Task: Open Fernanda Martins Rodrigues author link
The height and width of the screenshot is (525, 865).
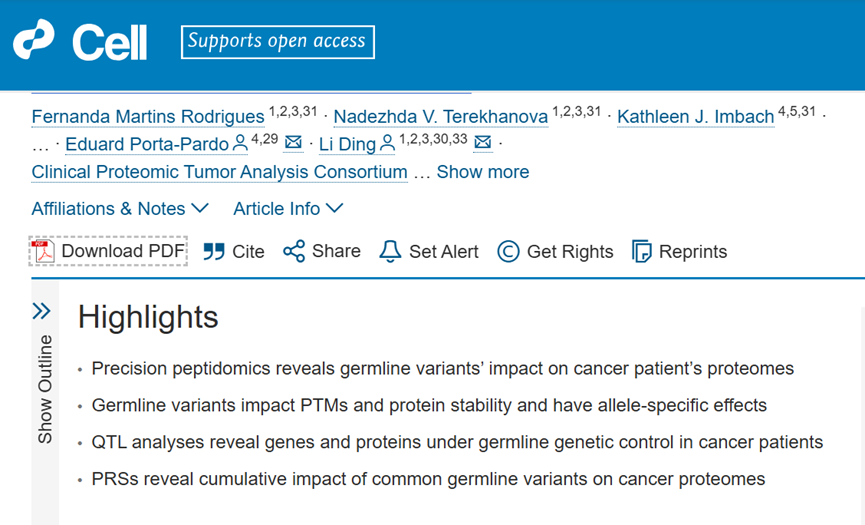Action: tap(148, 117)
